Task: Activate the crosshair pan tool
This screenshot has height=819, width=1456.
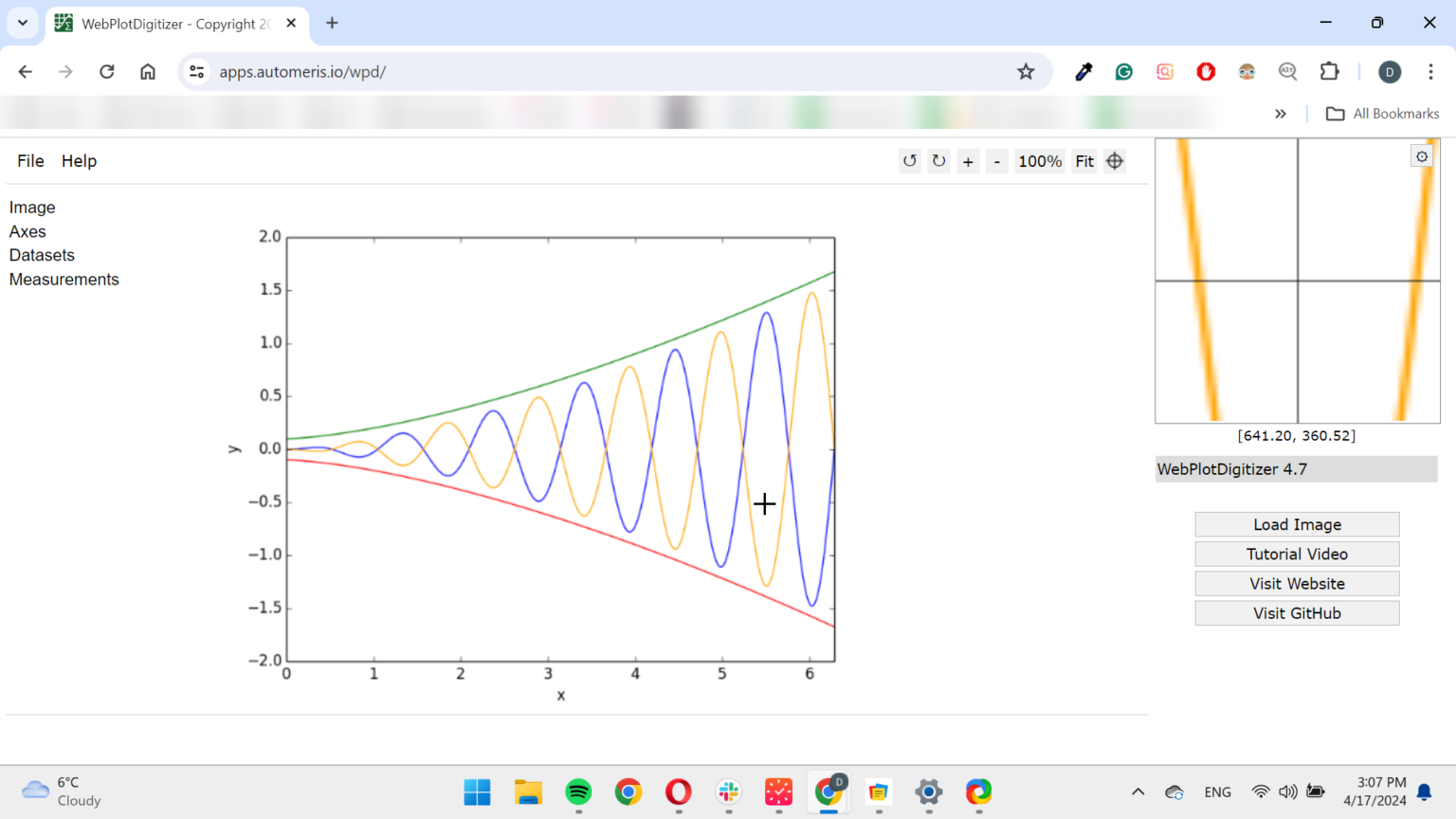Action: (1115, 161)
